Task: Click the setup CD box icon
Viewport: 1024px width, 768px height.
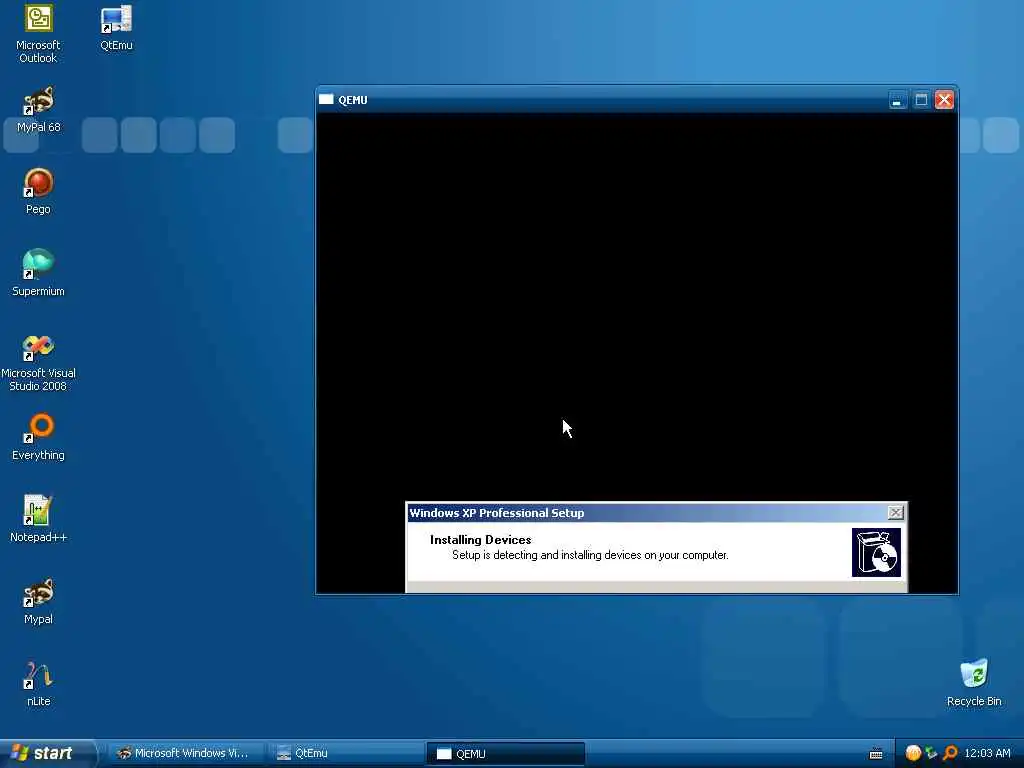Action: pos(876,552)
